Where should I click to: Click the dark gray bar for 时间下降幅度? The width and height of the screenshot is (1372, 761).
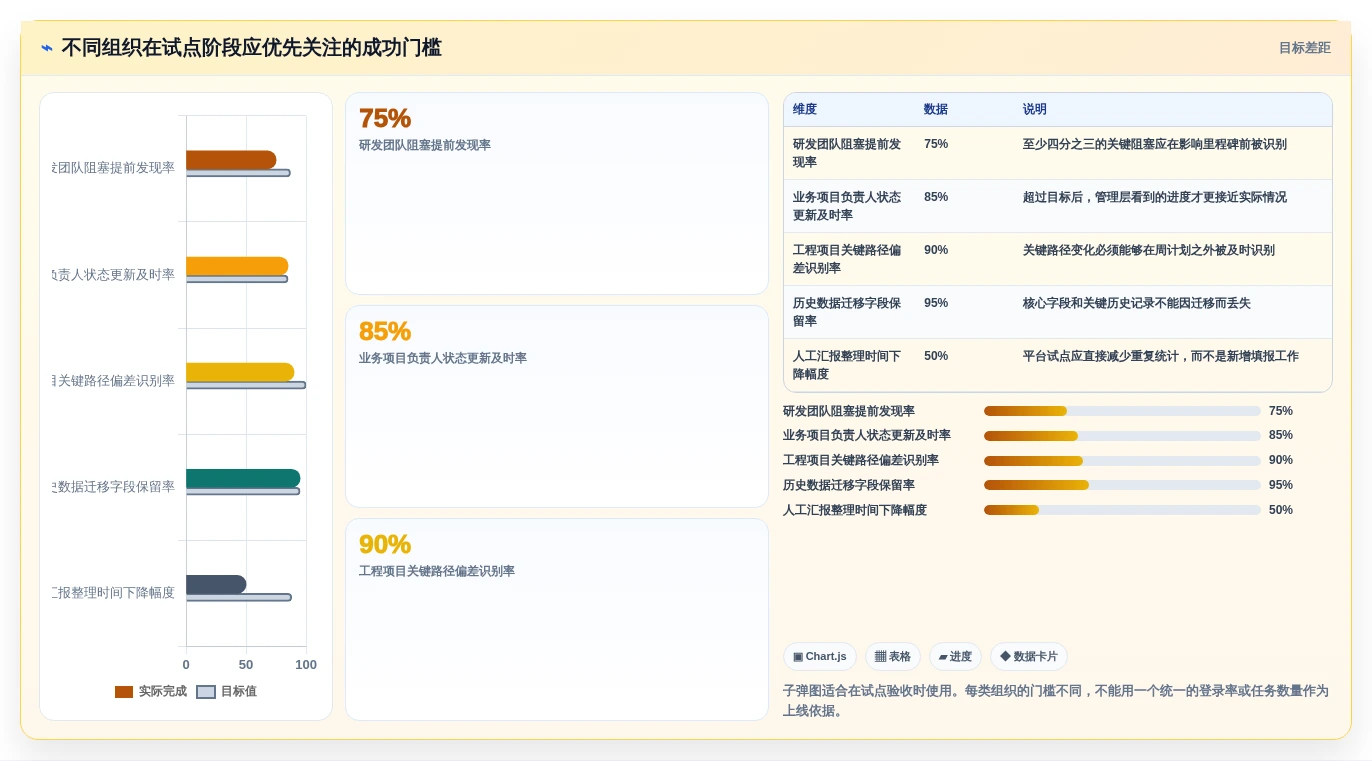pos(216,585)
